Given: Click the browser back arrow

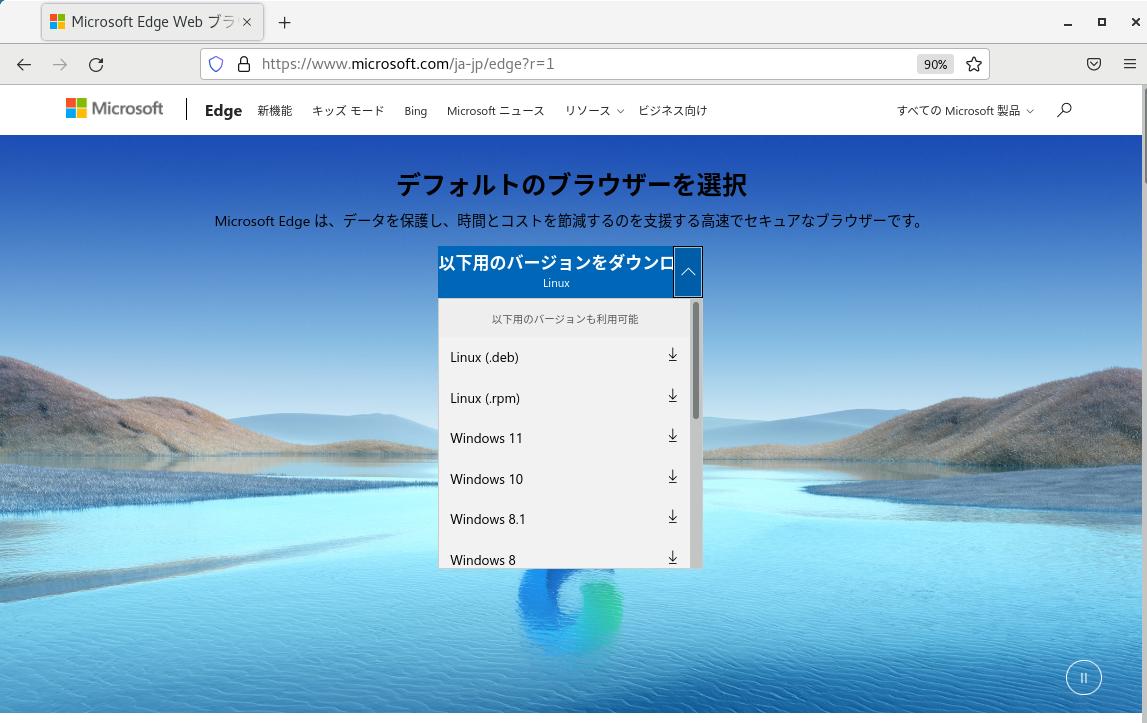Looking at the screenshot, I should (24, 64).
